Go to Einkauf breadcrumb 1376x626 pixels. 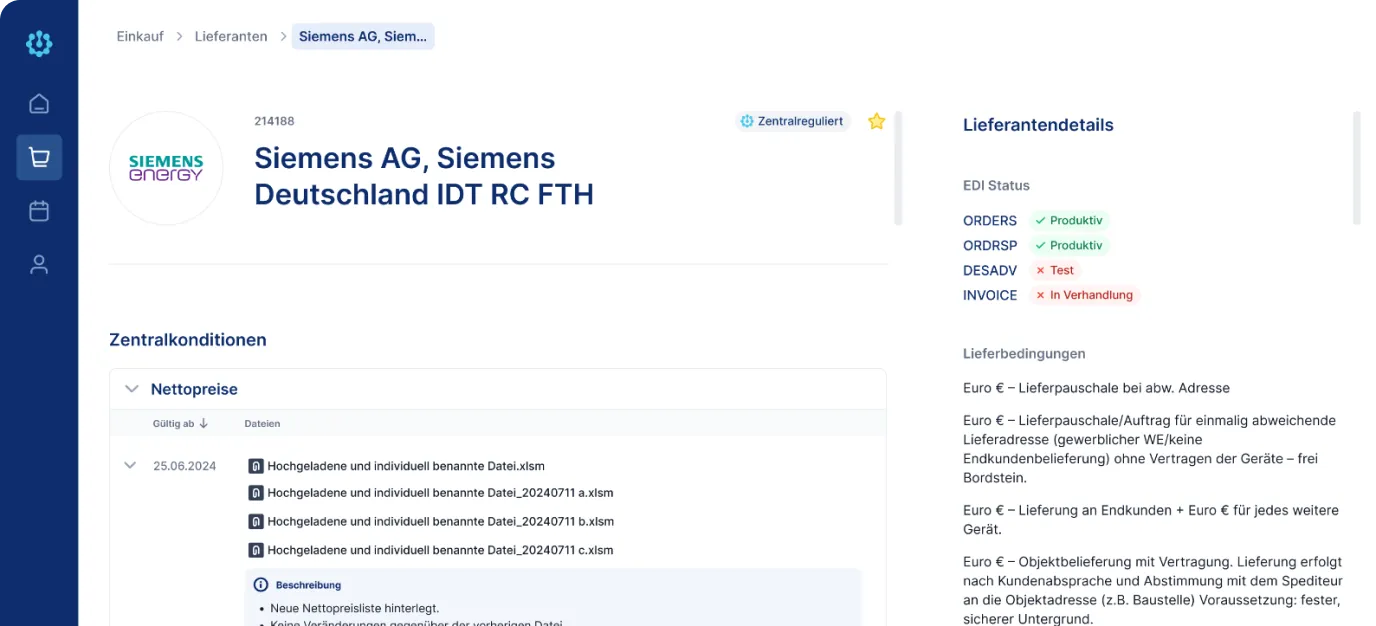(140, 36)
